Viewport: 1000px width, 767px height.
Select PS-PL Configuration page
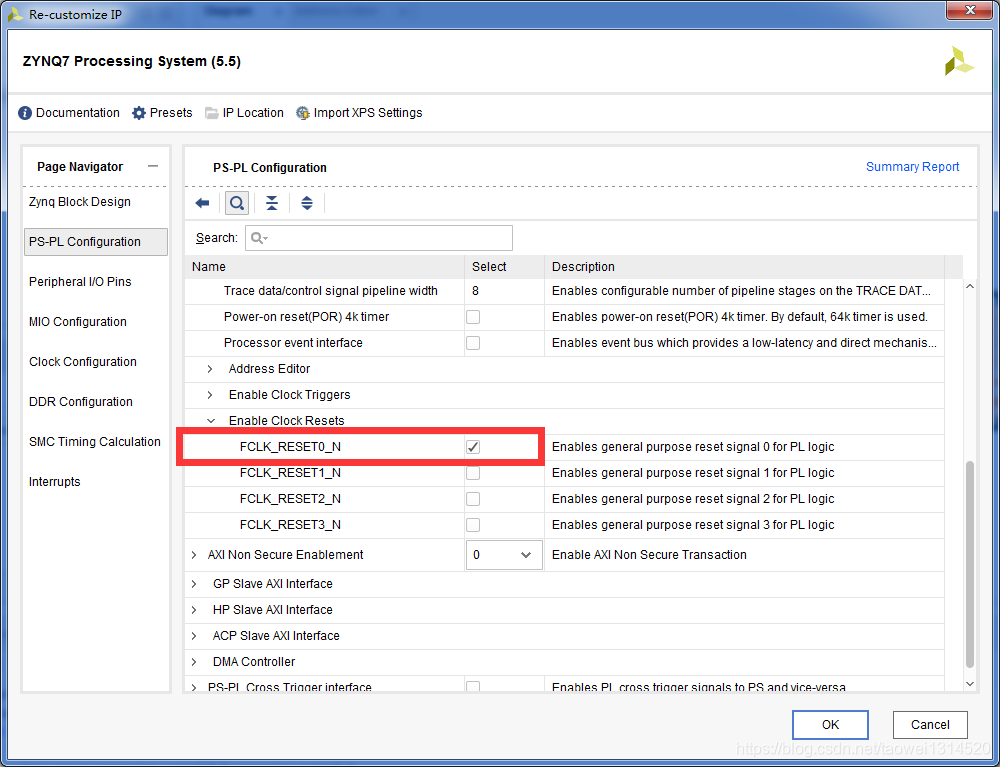[x=96, y=242]
